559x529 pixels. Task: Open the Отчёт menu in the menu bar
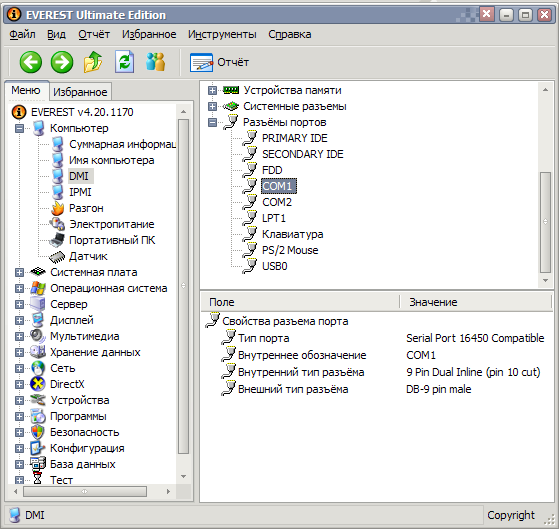94,34
